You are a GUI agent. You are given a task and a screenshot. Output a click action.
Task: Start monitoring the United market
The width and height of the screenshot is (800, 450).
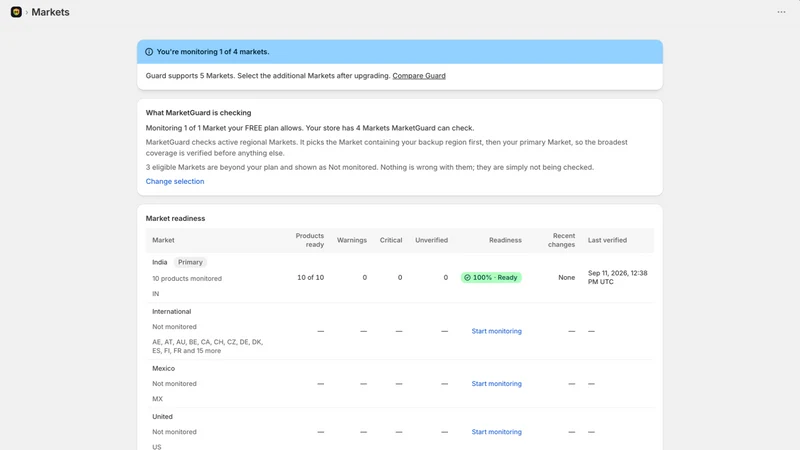point(496,432)
